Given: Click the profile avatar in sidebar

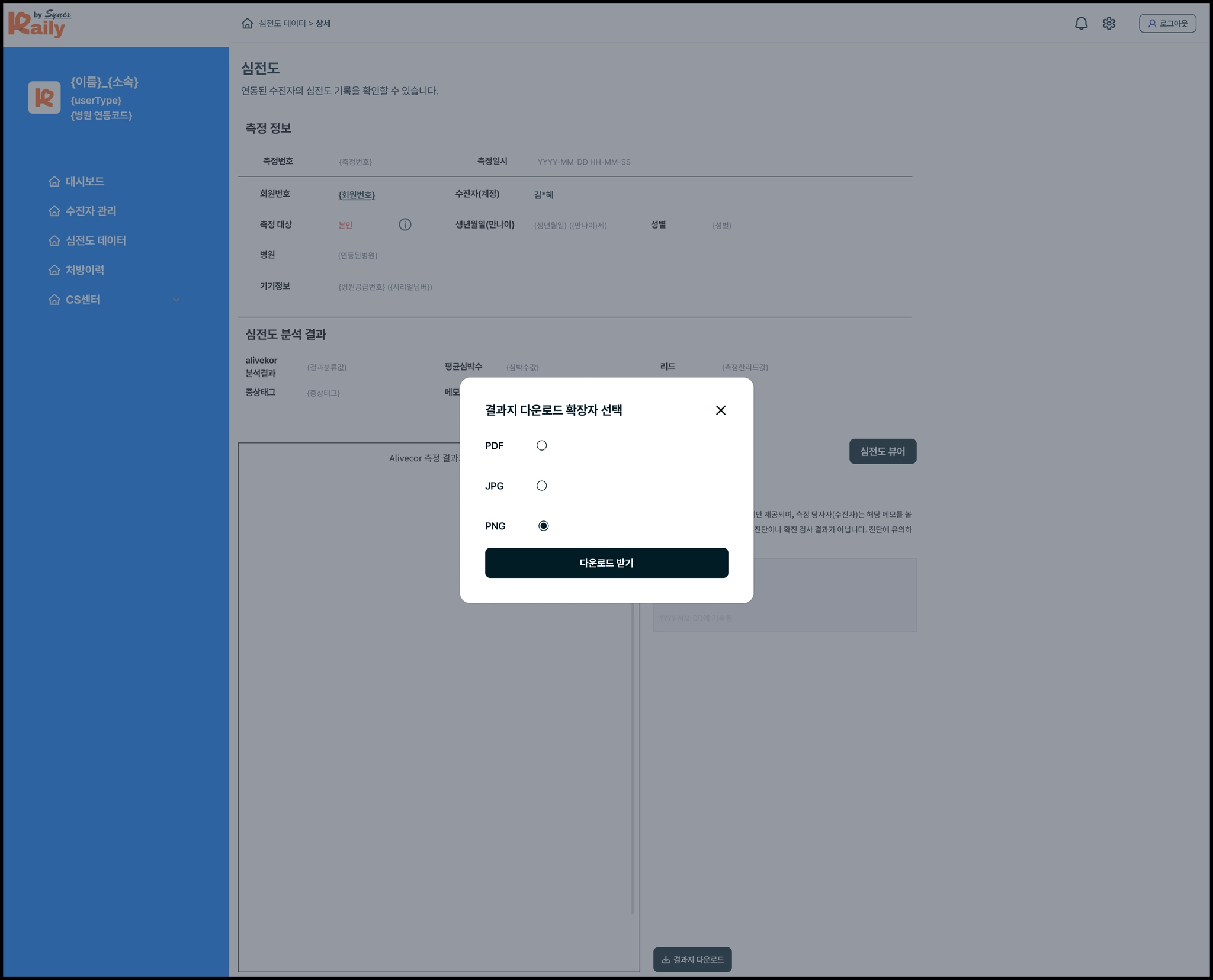Looking at the screenshot, I should [x=44, y=98].
